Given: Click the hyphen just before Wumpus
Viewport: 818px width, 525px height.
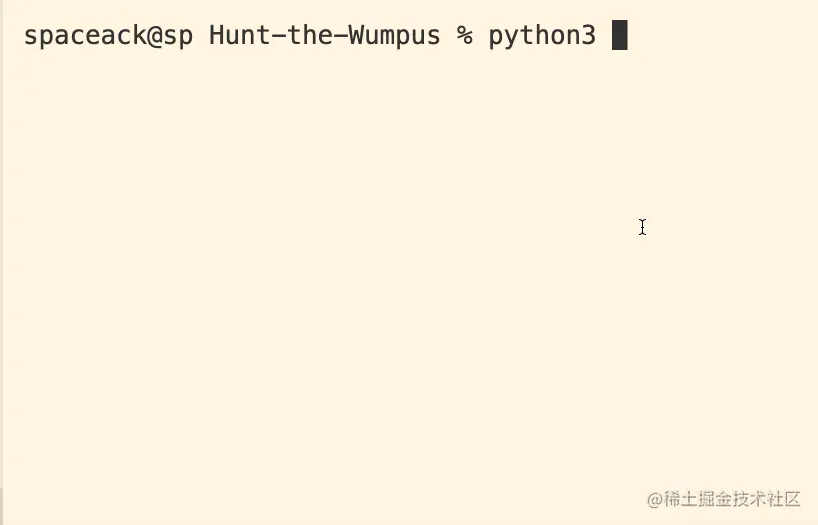Looking at the screenshot, I should click(340, 36).
